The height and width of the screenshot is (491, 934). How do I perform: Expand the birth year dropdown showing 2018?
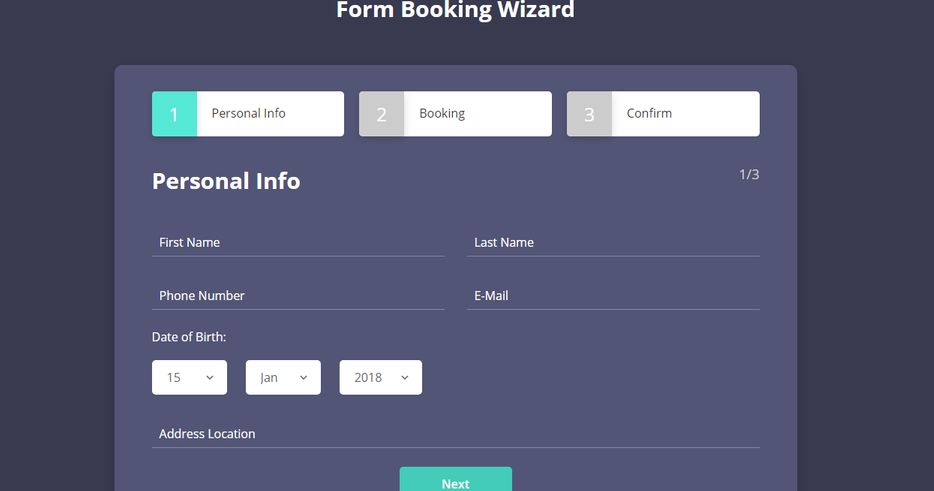381,377
